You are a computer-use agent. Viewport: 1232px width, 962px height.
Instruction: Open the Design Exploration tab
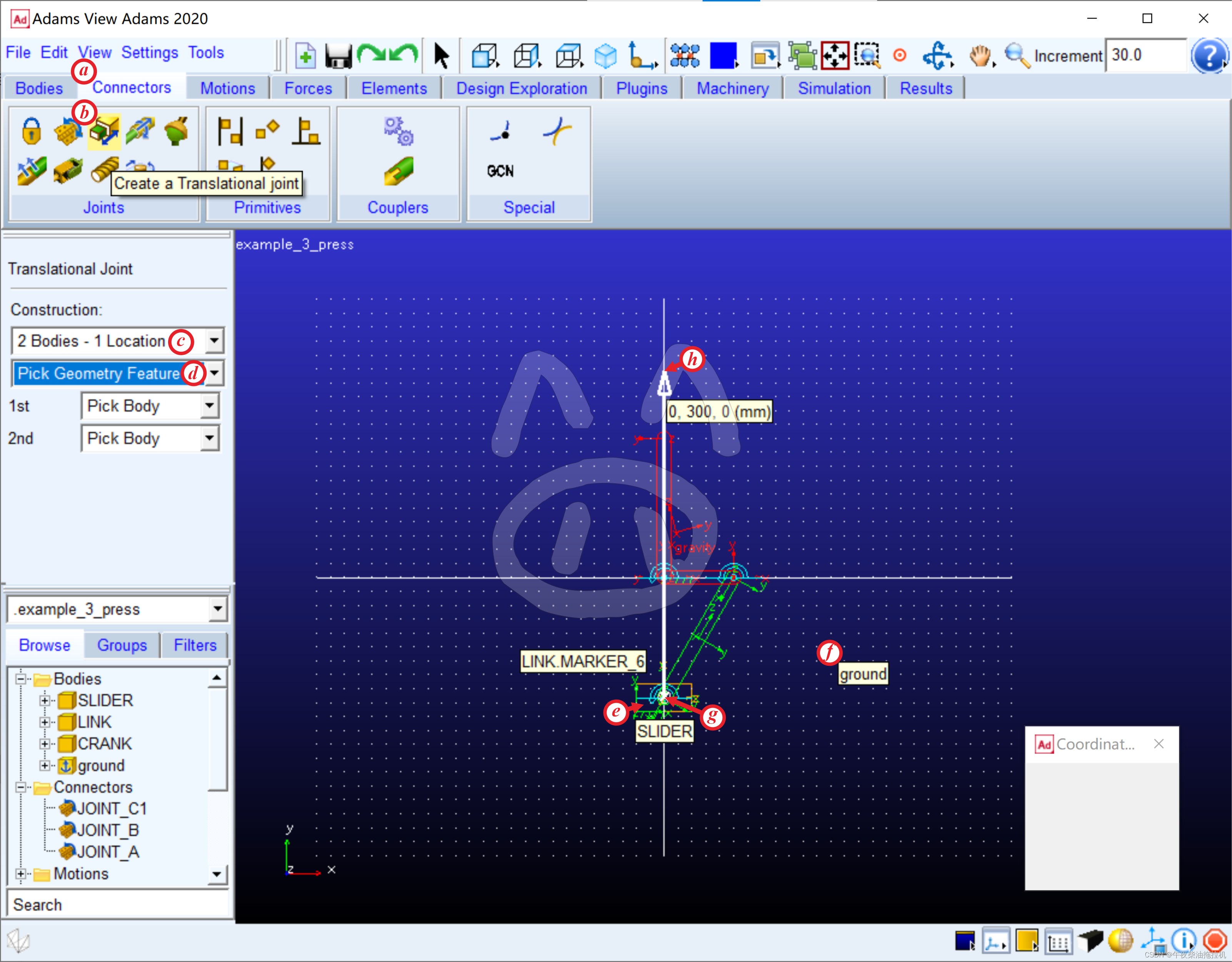point(522,89)
